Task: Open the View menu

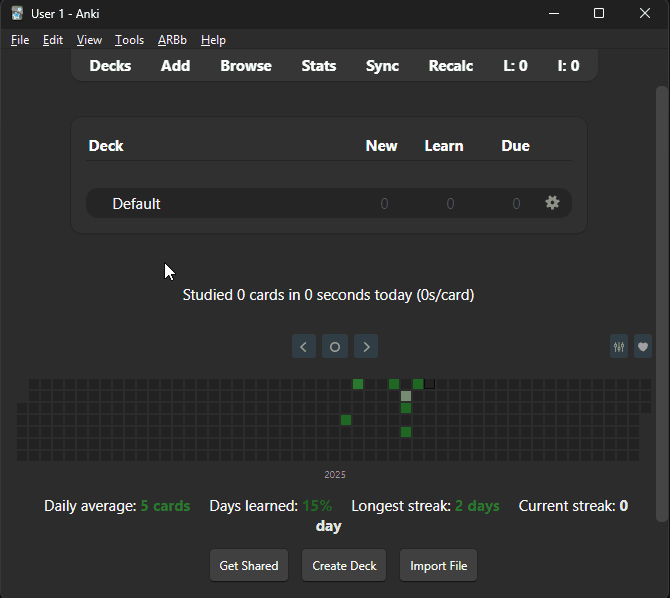Action: pyautogui.click(x=89, y=40)
